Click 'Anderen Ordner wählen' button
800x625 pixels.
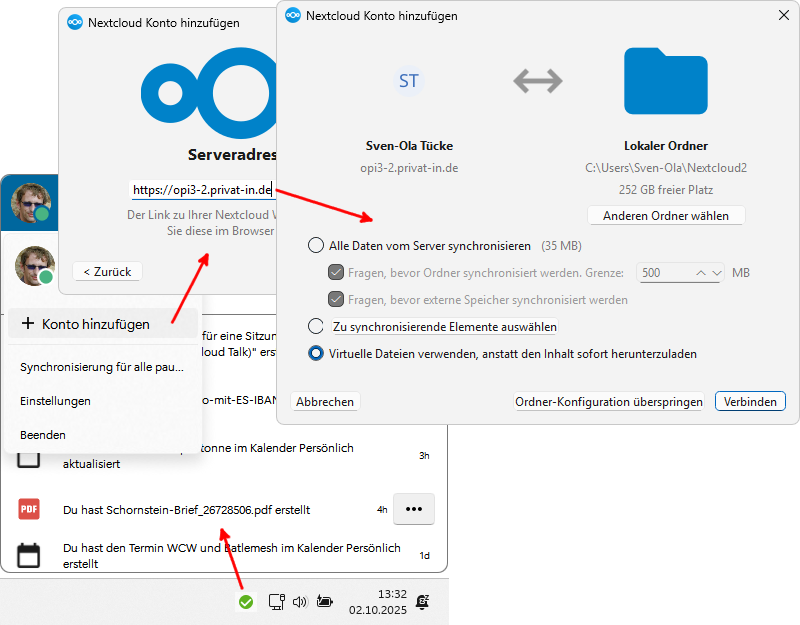(666, 216)
